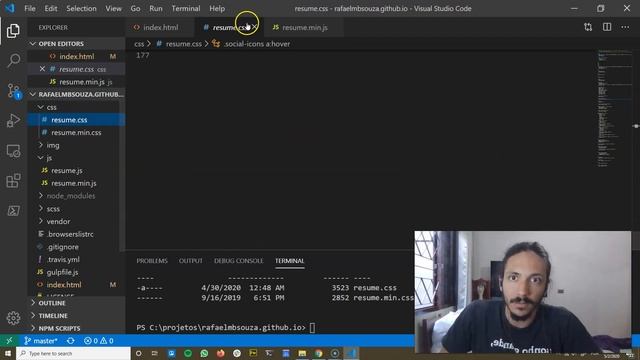Focus the terminal prompt line
Viewport: 640px width, 360px height.
pos(226,327)
